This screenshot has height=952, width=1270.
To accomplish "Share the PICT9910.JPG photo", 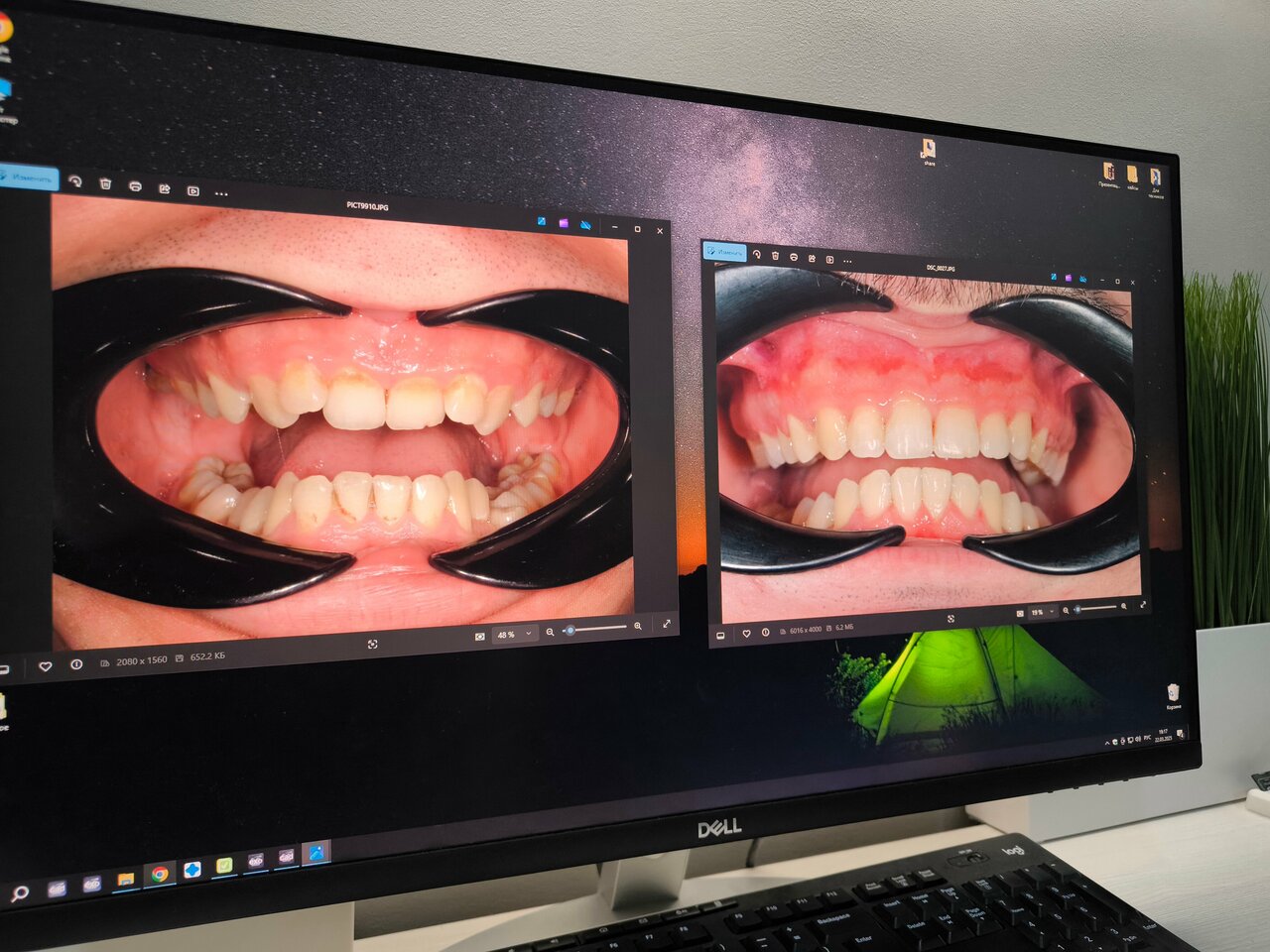I will (x=165, y=188).
